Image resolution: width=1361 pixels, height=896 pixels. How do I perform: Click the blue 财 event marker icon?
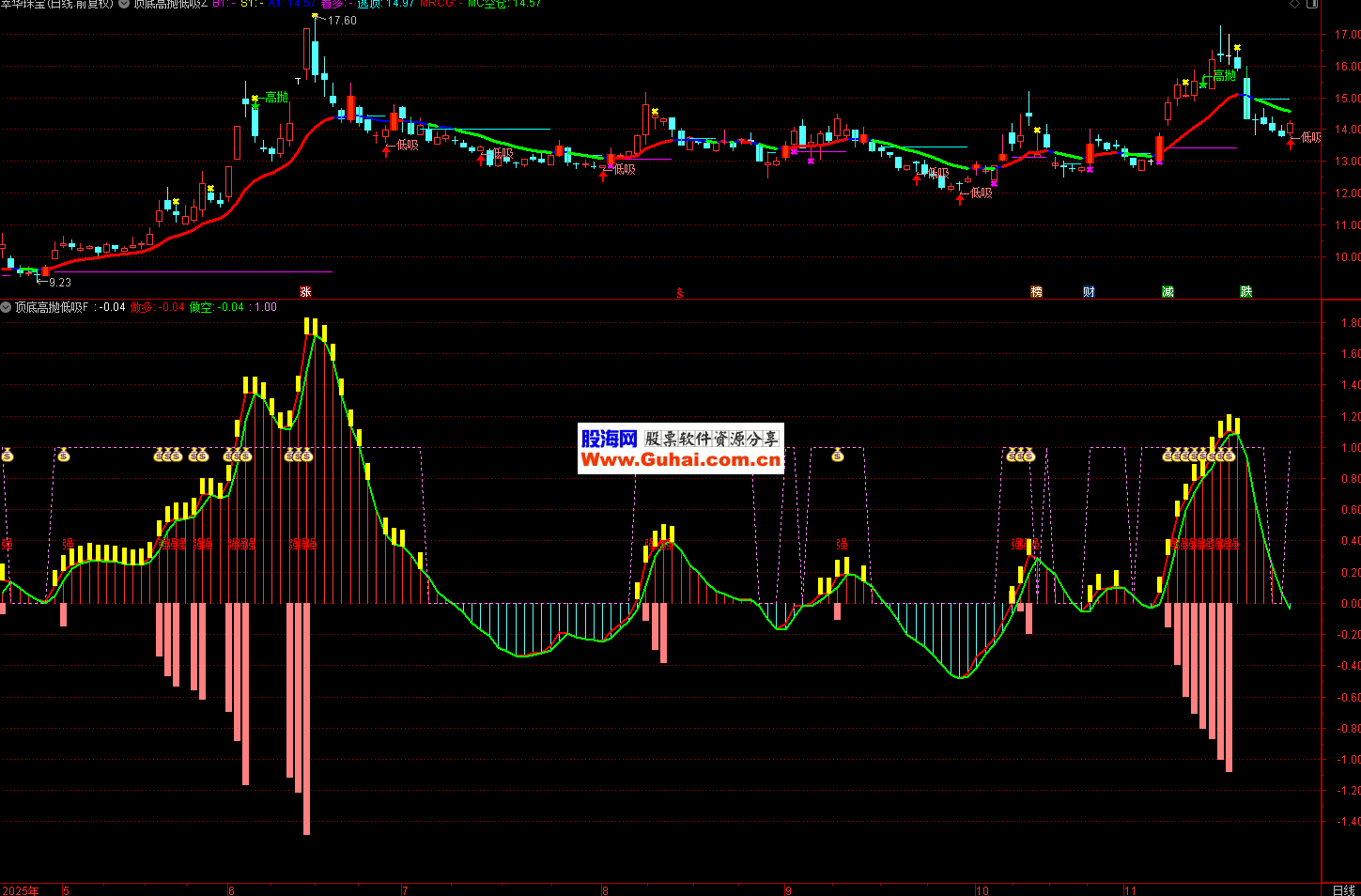pyautogui.click(x=1089, y=292)
